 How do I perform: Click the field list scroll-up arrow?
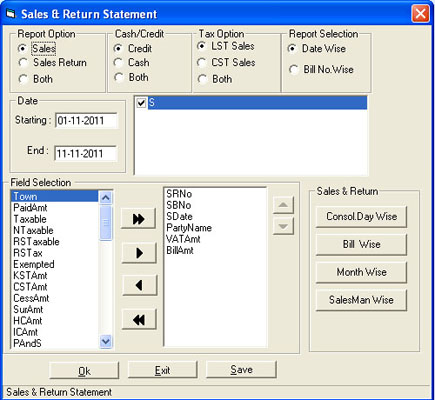pyautogui.click(x=106, y=198)
